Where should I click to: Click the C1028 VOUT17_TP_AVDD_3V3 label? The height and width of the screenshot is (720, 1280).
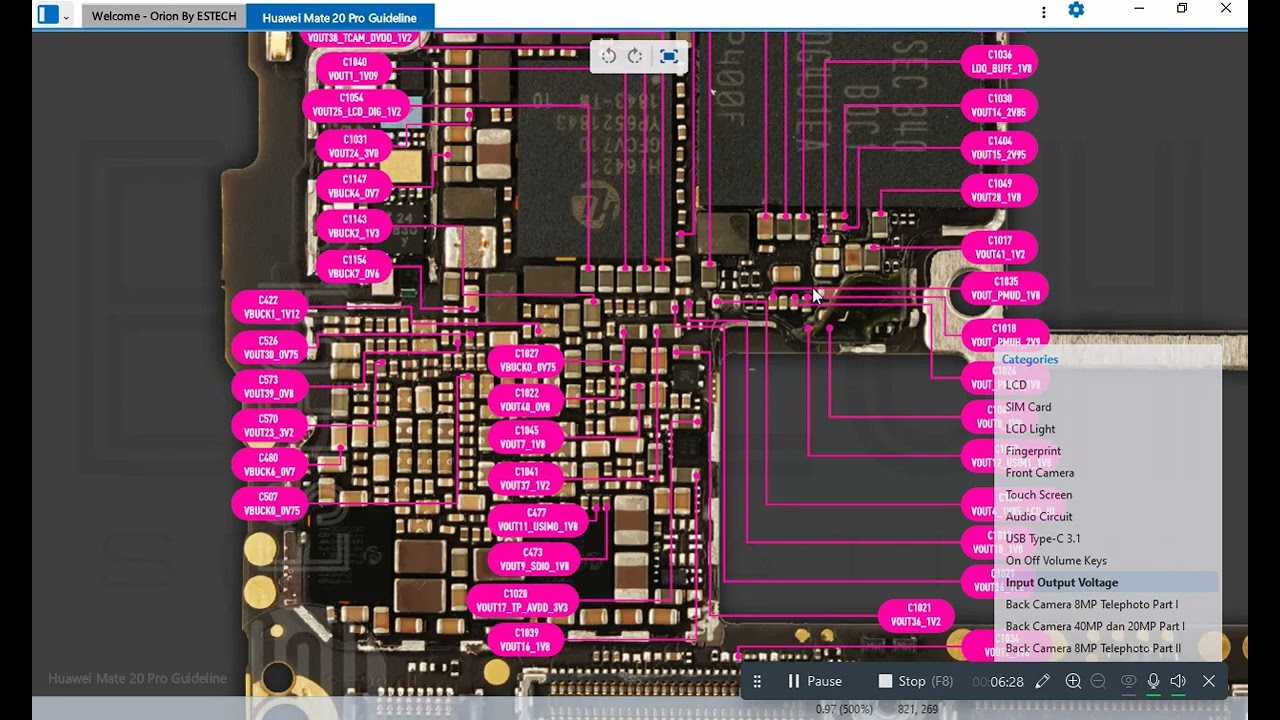pos(522,601)
